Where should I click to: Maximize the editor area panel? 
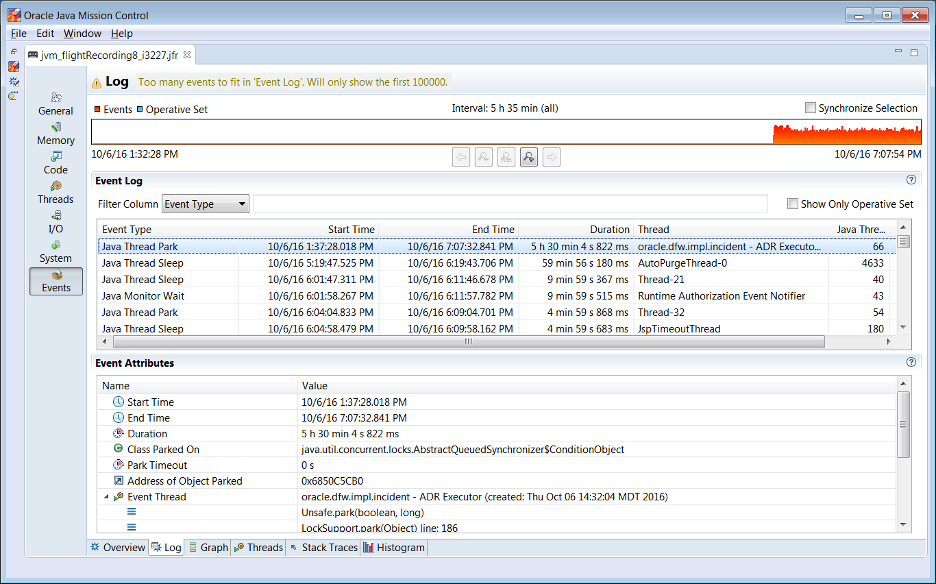[x=914, y=53]
